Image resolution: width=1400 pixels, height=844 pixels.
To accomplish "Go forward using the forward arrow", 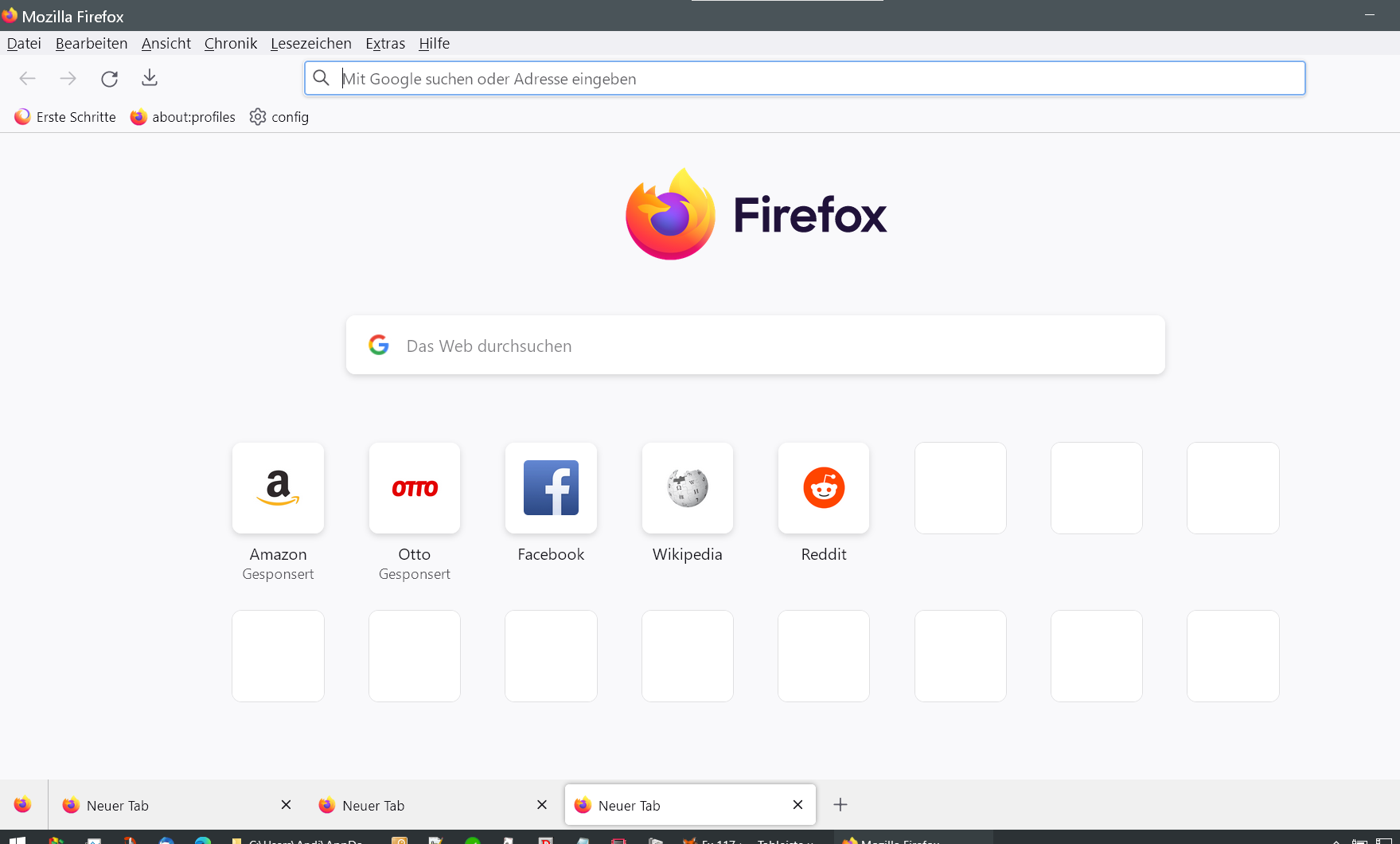I will click(68, 78).
